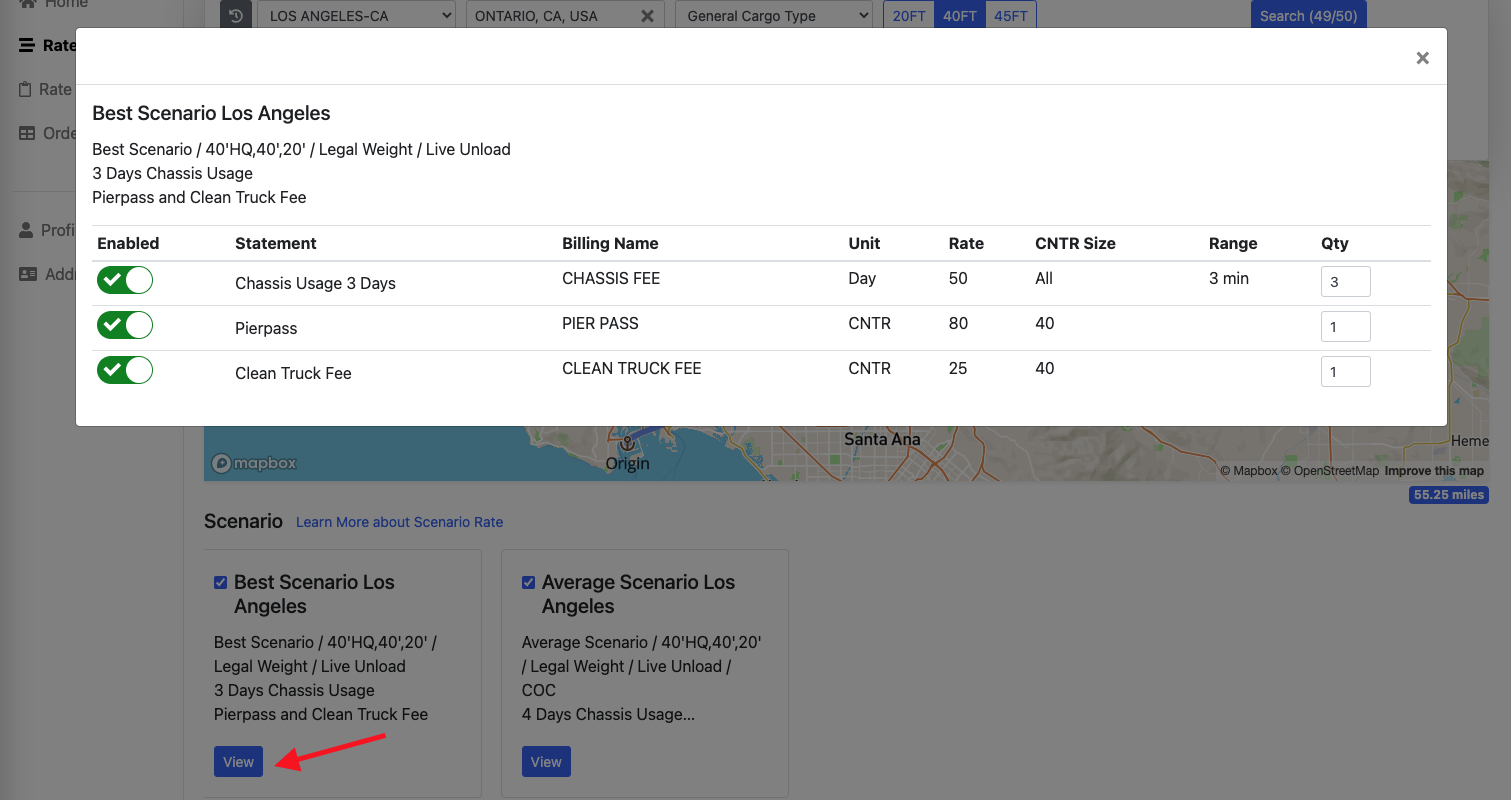Disable the Chassis Usage 3 Days toggle
The width and height of the screenshot is (1511, 800).
[125, 281]
